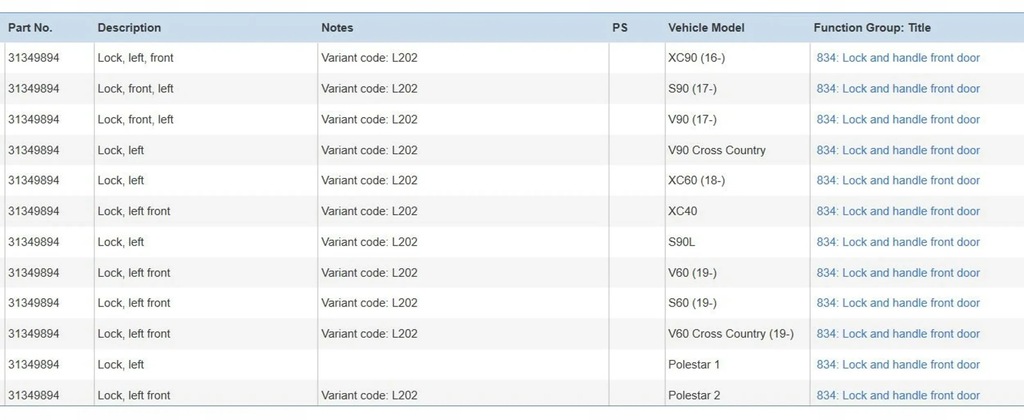This screenshot has height=420, width=1024.
Task: Click the empty Notes cell in Polestar 1 row
Action: tap(463, 365)
